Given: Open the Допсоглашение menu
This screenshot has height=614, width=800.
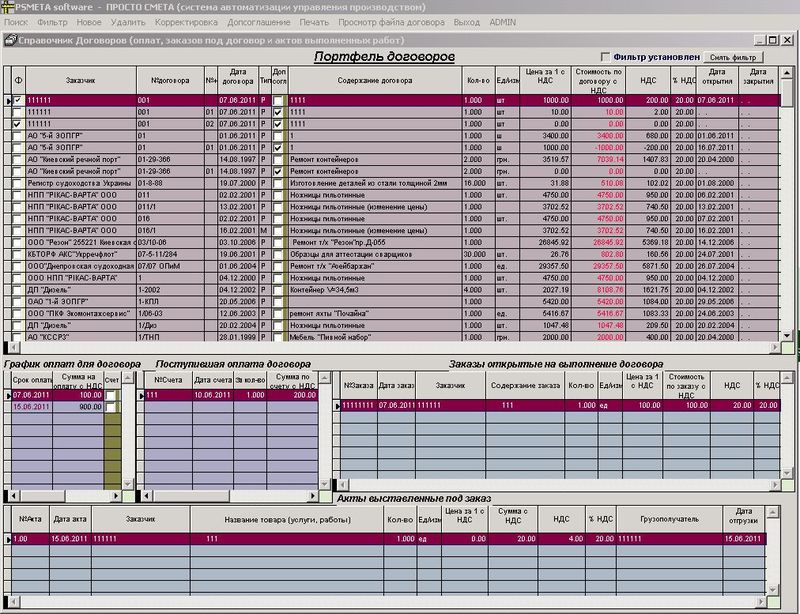Looking at the screenshot, I should [x=259, y=22].
